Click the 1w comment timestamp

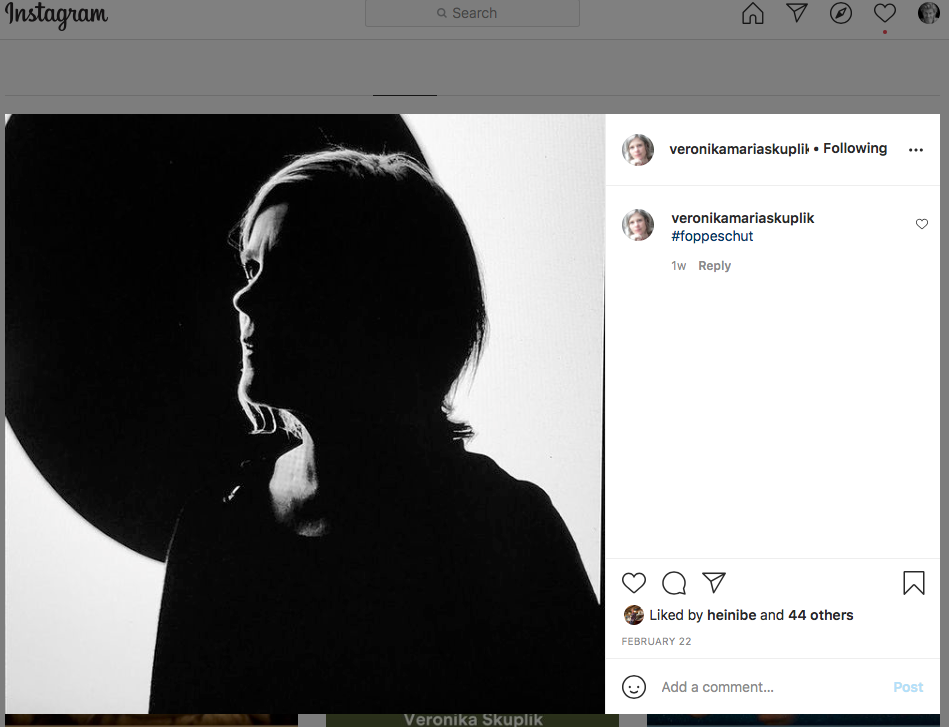(x=678, y=266)
